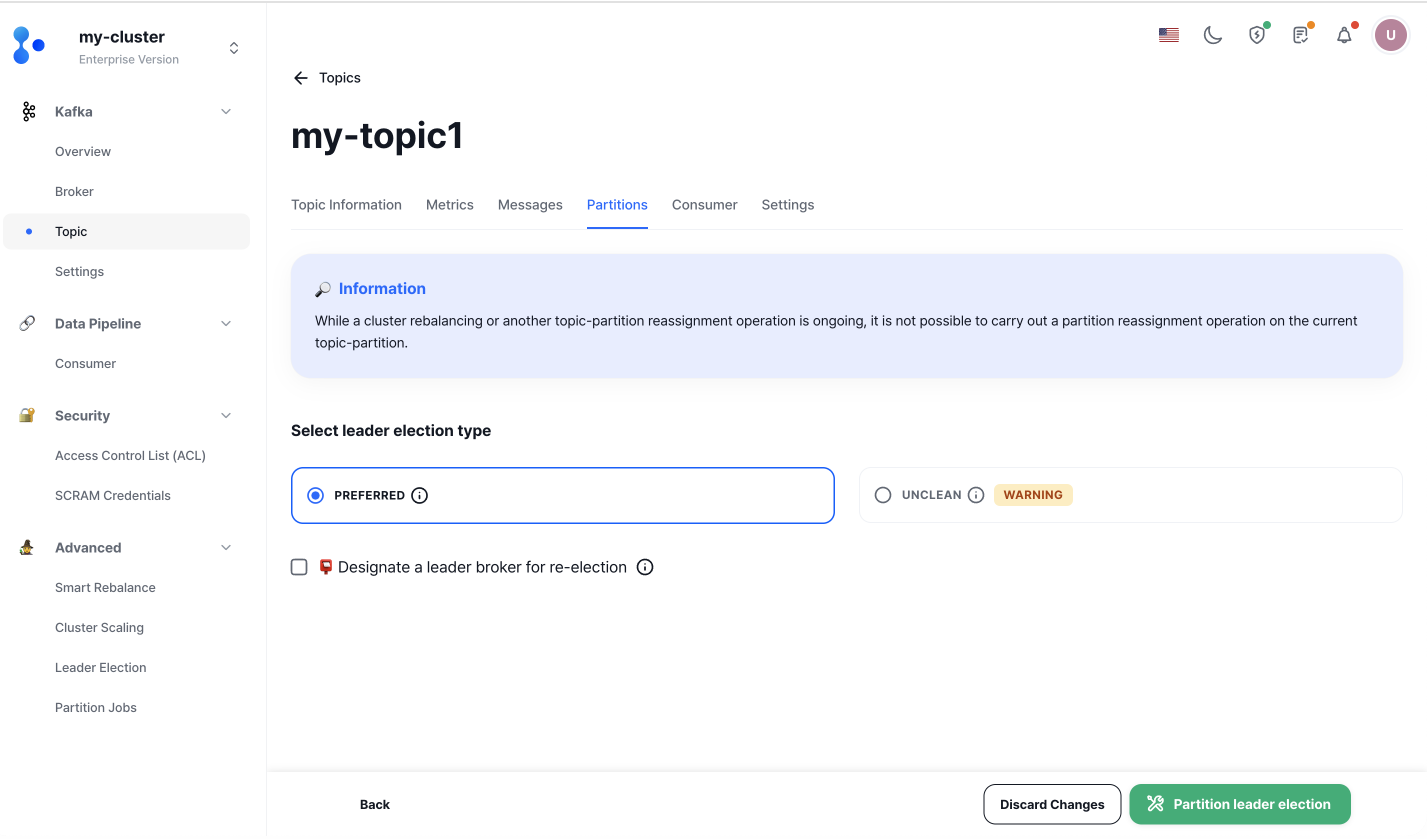The height and width of the screenshot is (839, 1427).
Task: Go back to Topics via arrow
Action: (x=300, y=78)
